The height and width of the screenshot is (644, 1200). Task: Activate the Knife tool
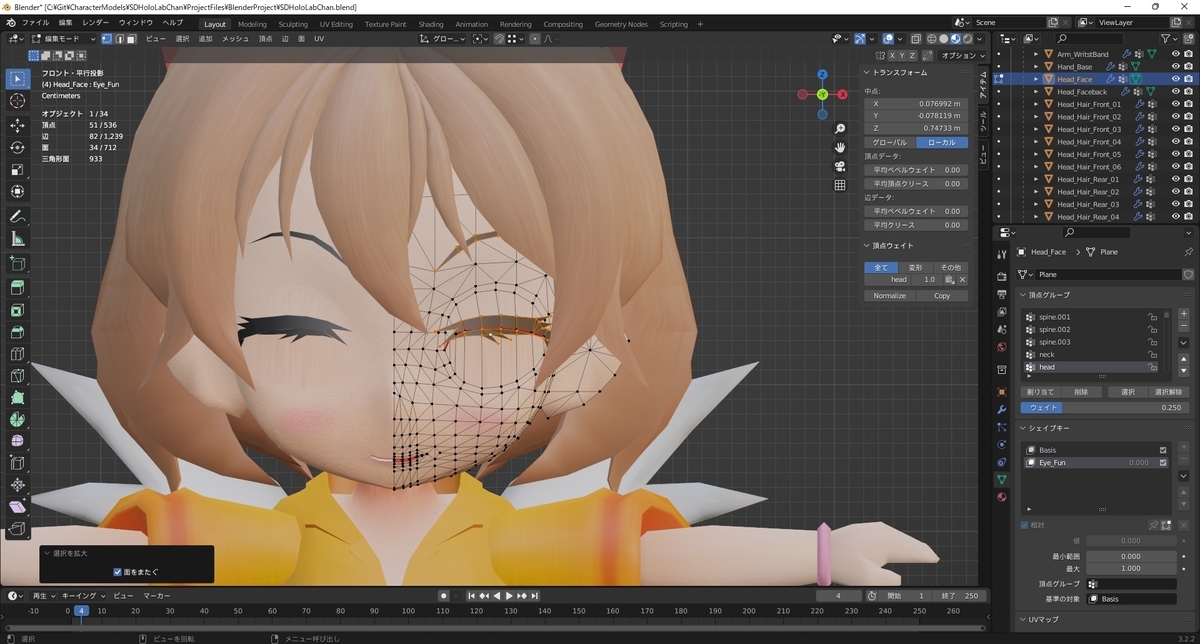click(17, 376)
